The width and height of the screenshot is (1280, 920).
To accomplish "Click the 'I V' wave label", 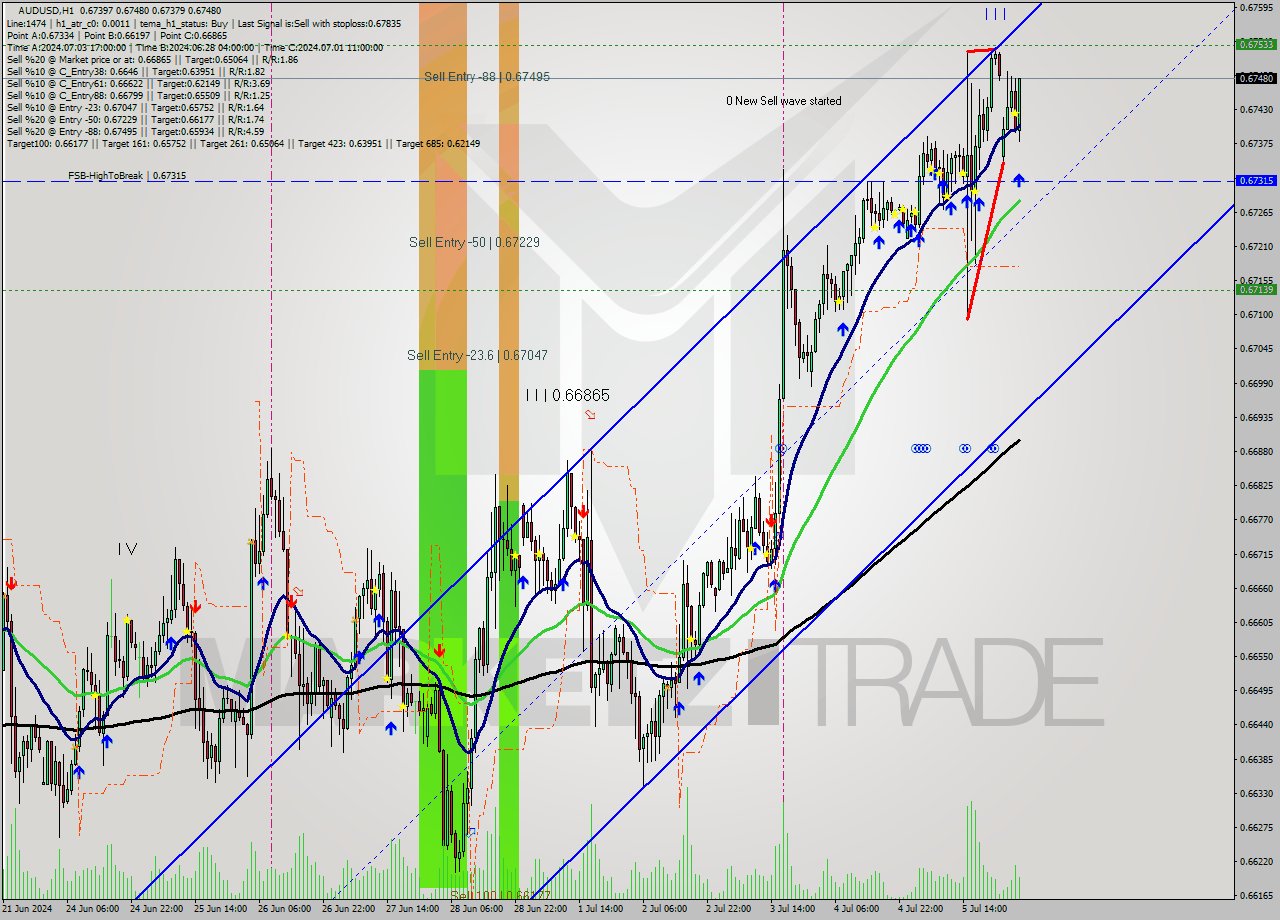I will tap(127, 548).
